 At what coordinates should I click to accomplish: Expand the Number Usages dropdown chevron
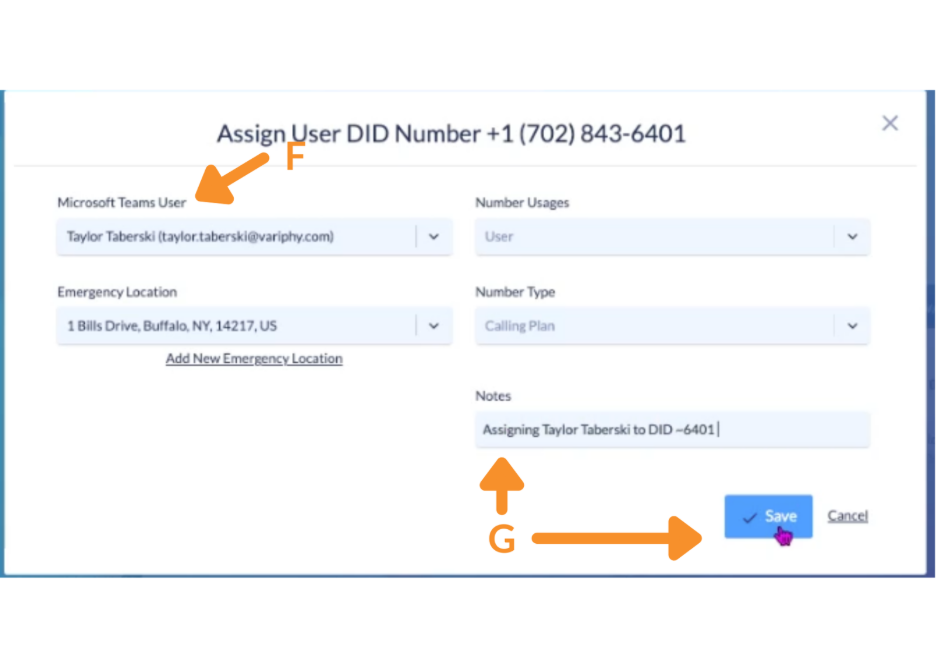click(x=852, y=237)
